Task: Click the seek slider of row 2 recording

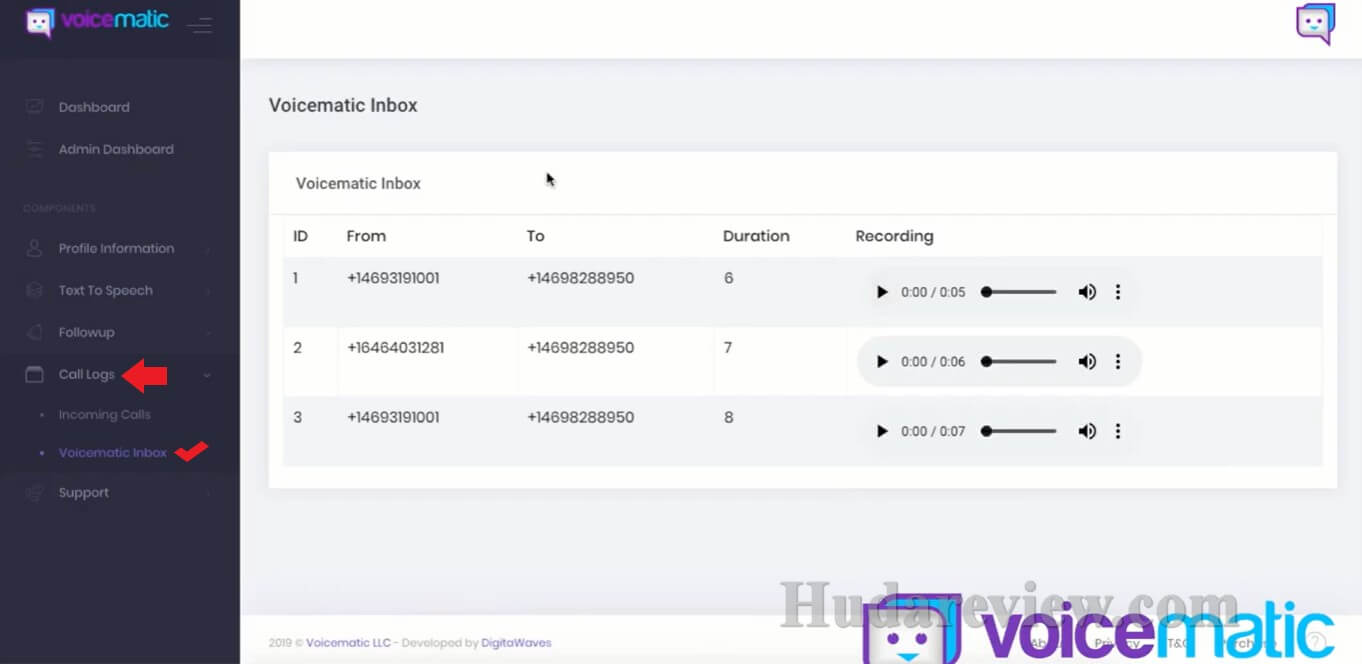Action: pos(1019,362)
